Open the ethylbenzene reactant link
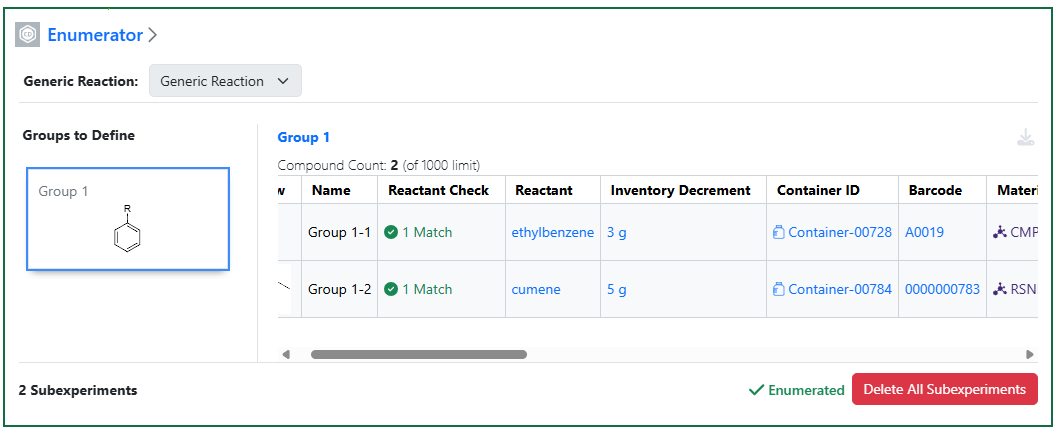 pyautogui.click(x=552, y=233)
